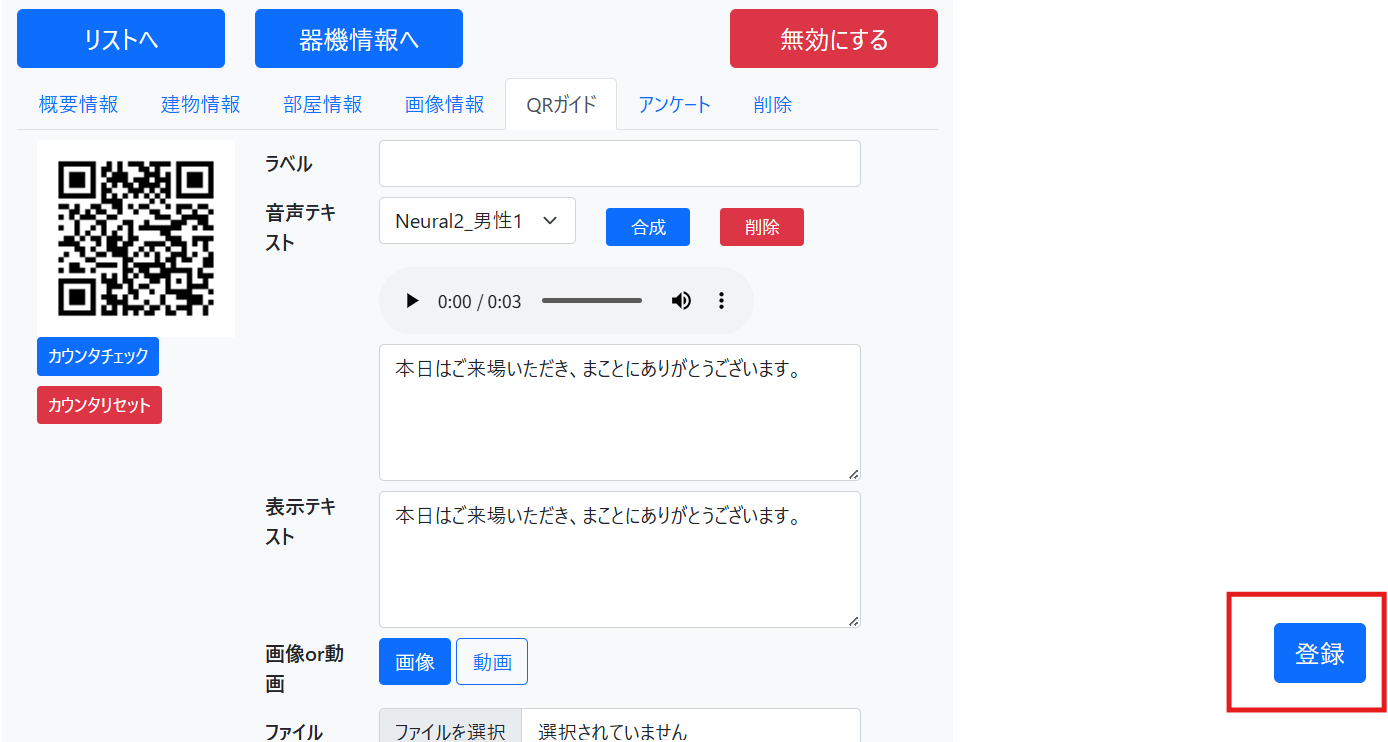Click the audio seek progress bar

[x=591, y=300]
